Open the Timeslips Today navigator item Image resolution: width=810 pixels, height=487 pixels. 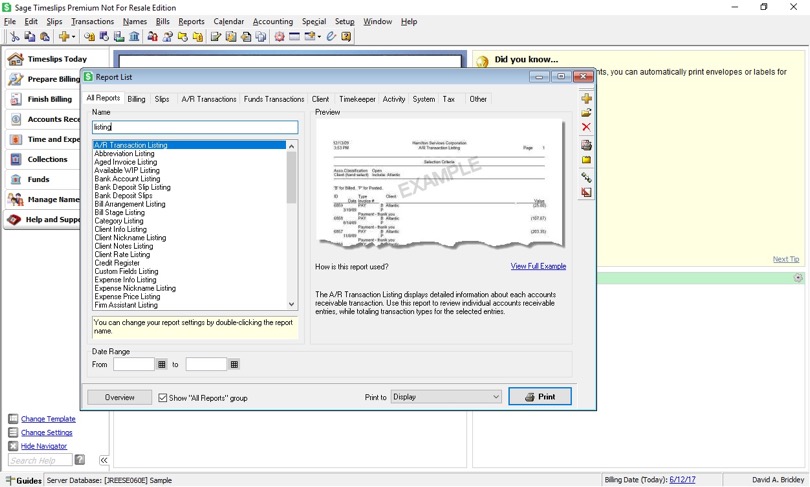57,59
